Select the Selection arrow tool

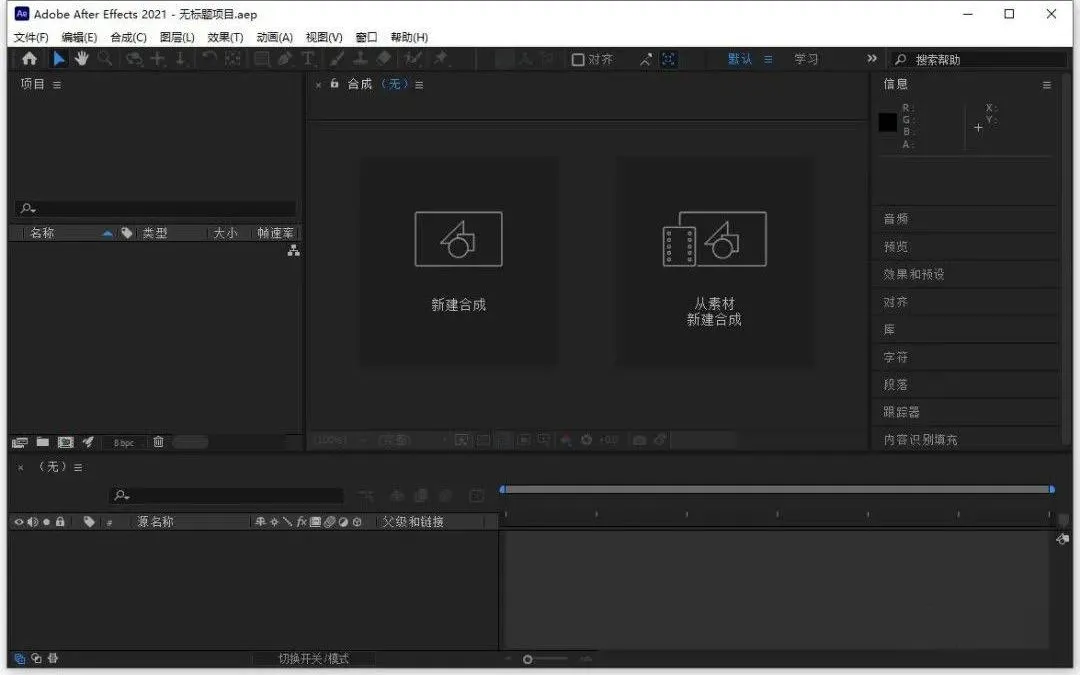click(59, 59)
